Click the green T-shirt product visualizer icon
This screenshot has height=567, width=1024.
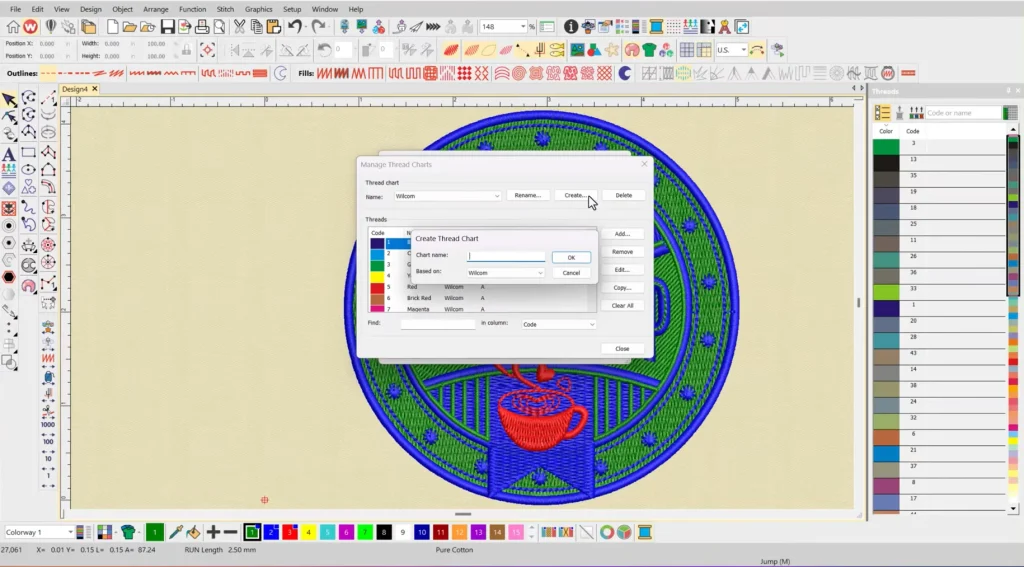click(x=648, y=50)
